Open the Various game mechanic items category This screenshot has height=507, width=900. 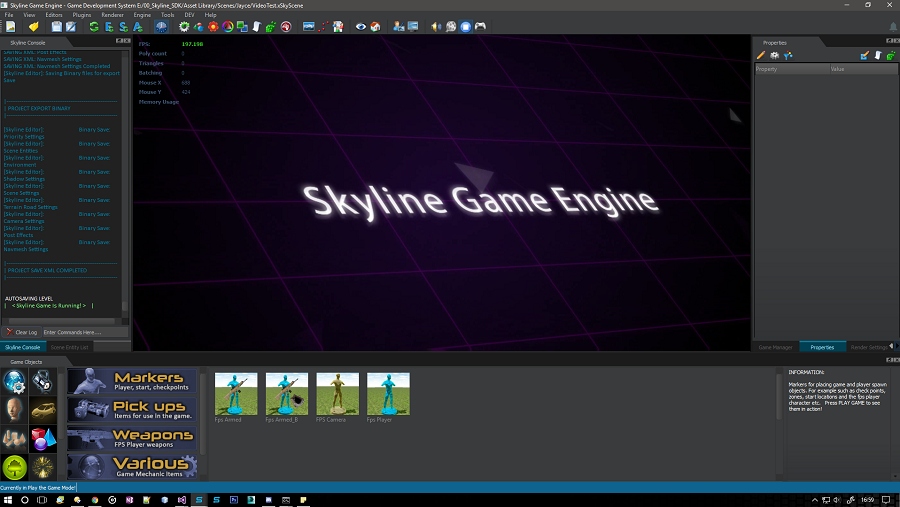132,467
